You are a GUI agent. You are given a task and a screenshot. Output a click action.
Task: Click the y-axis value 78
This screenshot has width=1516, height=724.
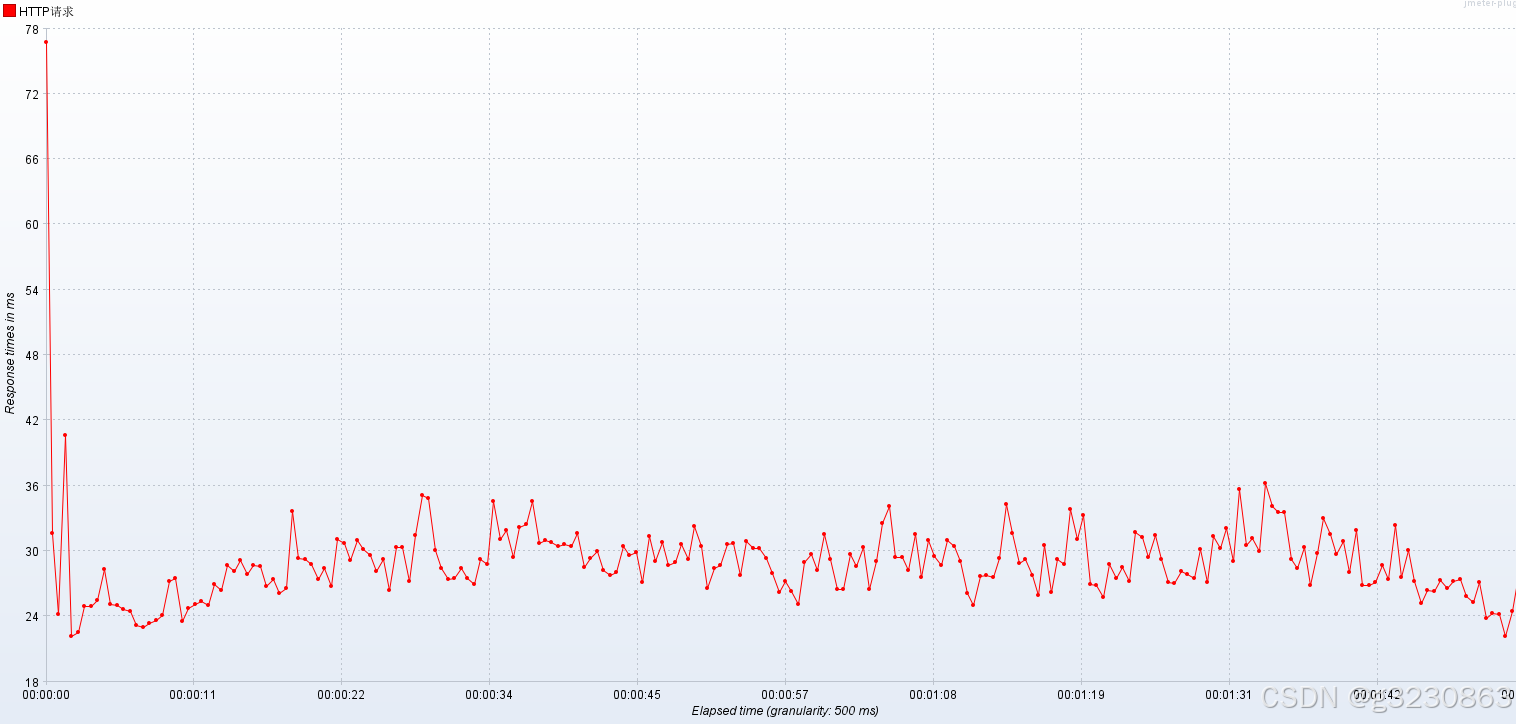point(32,29)
